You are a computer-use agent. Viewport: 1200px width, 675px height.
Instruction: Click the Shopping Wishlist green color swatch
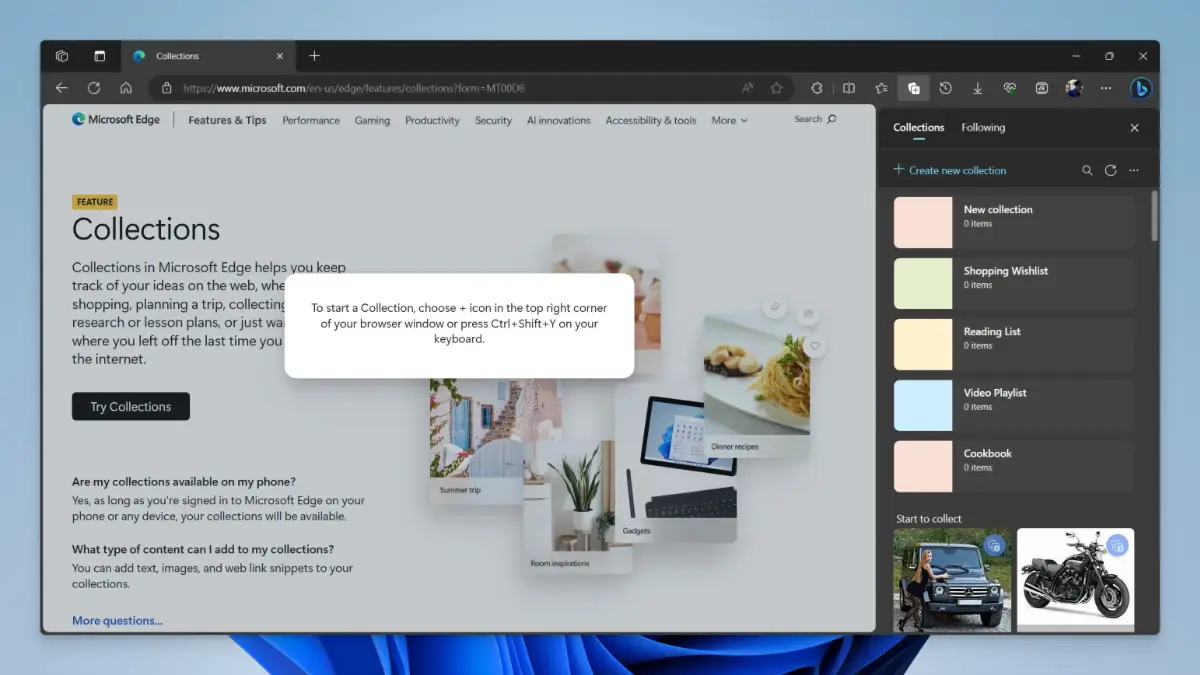click(923, 284)
